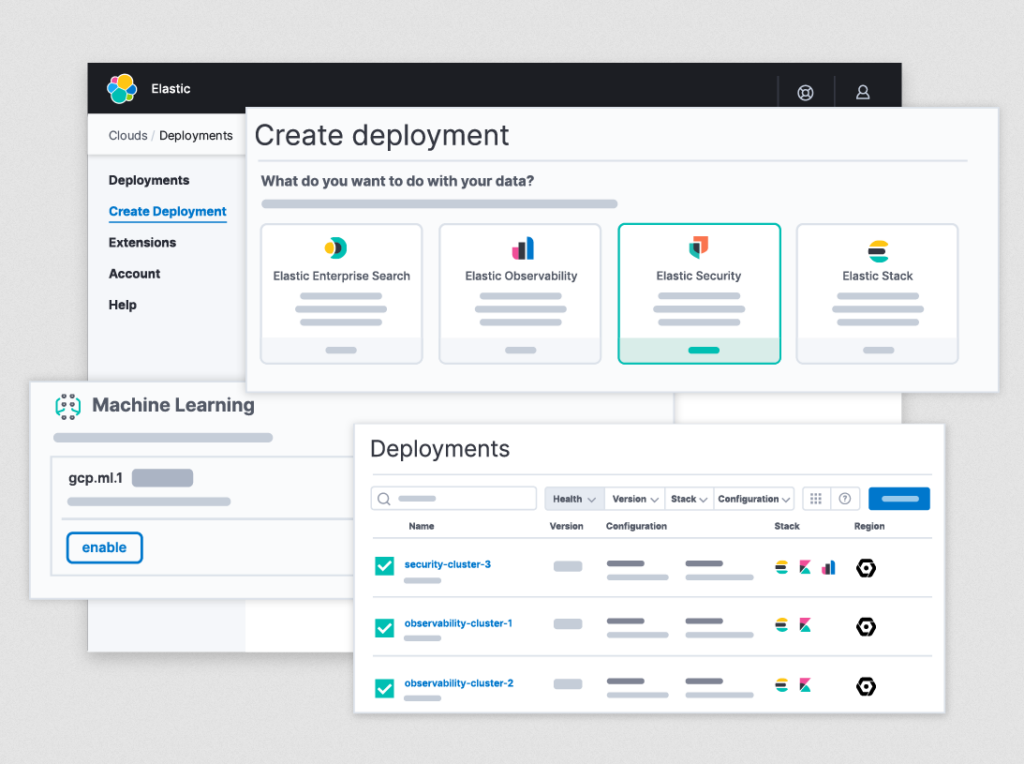Open the user account icon in header

tap(863, 92)
